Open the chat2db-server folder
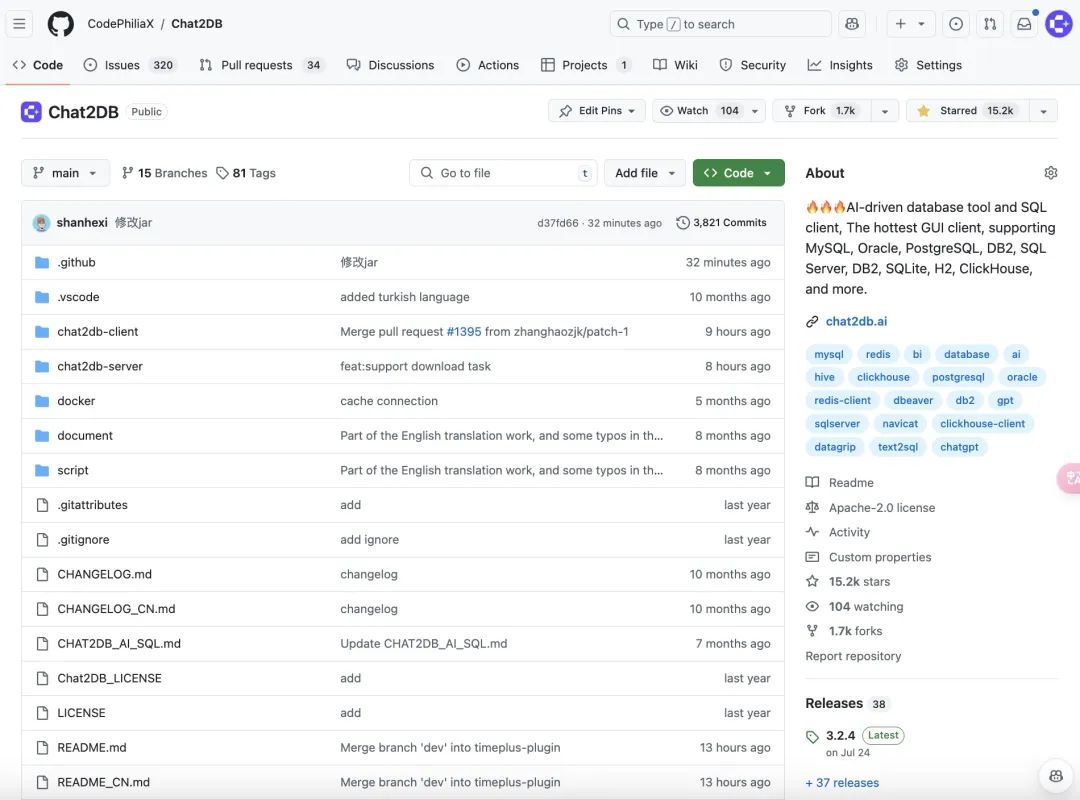 pos(100,367)
